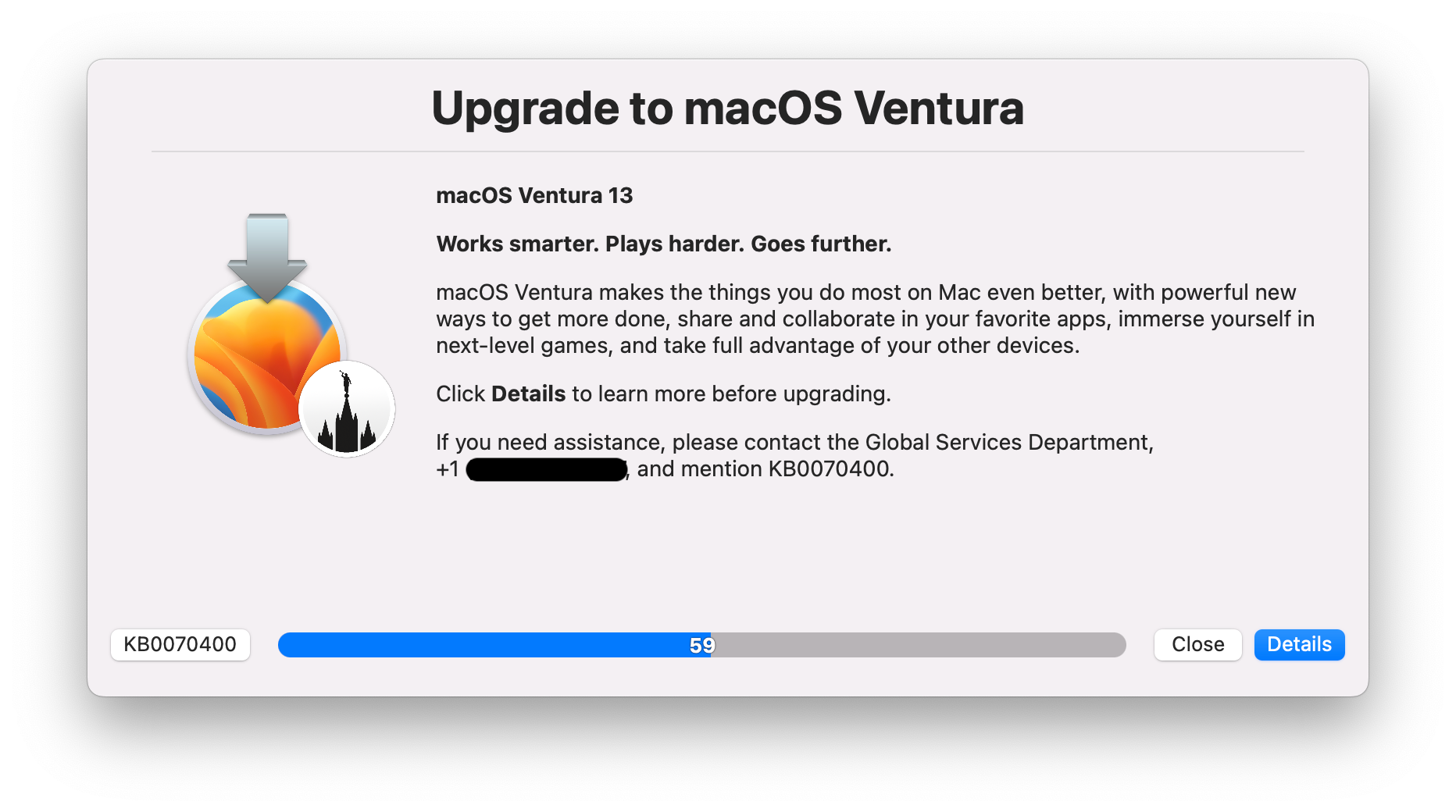1456x812 pixels.
Task: Click the sentence about learning more before upgrading
Action: click(663, 394)
